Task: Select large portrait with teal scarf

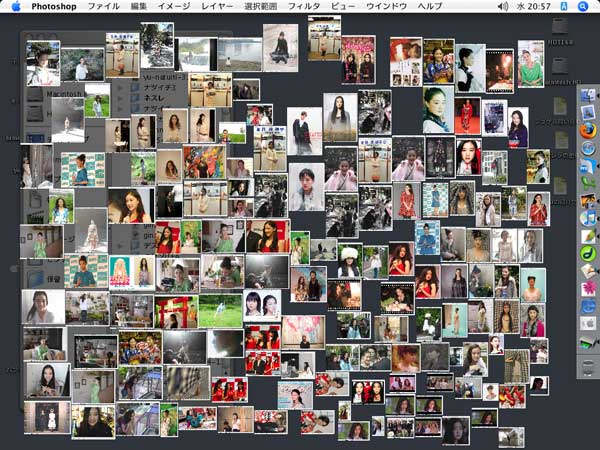Action: click(438, 109)
